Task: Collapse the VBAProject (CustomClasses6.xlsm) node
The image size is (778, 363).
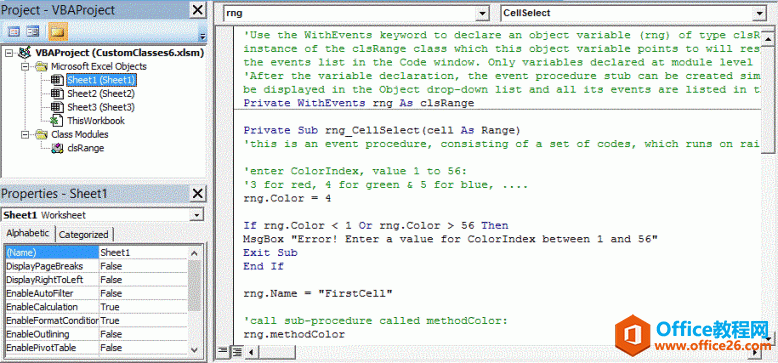Action: click(8, 53)
